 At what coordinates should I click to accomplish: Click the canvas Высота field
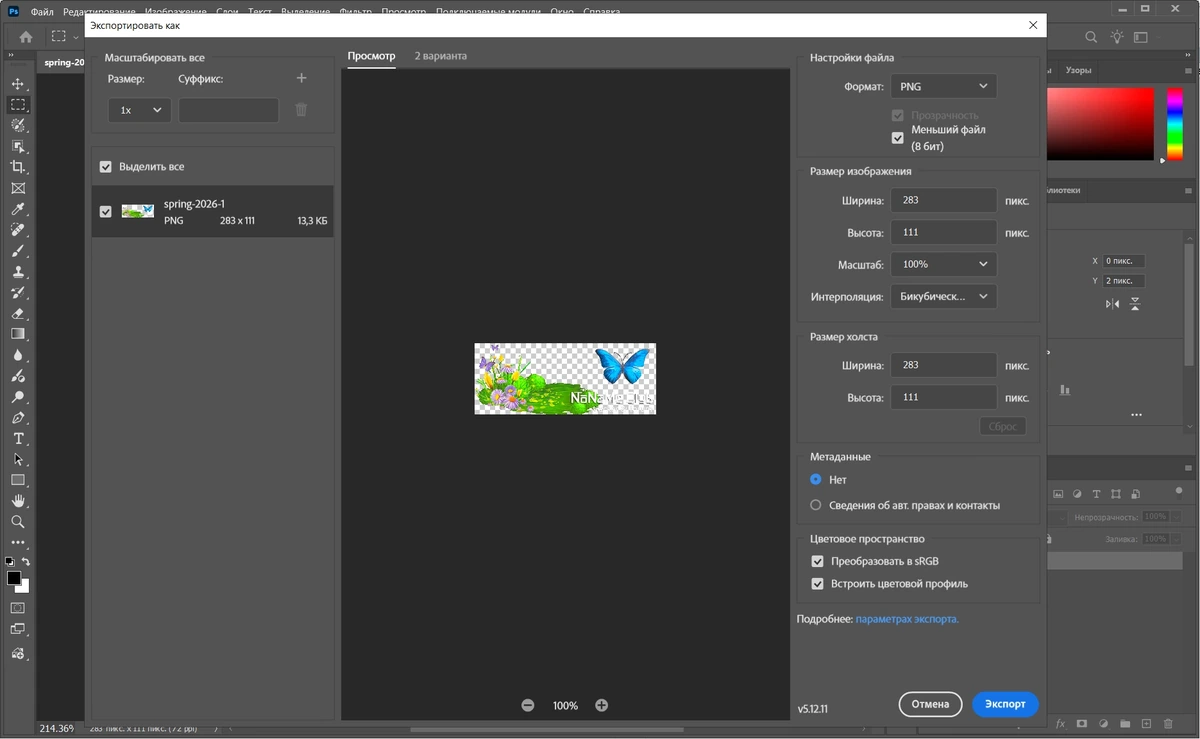click(943, 397)
